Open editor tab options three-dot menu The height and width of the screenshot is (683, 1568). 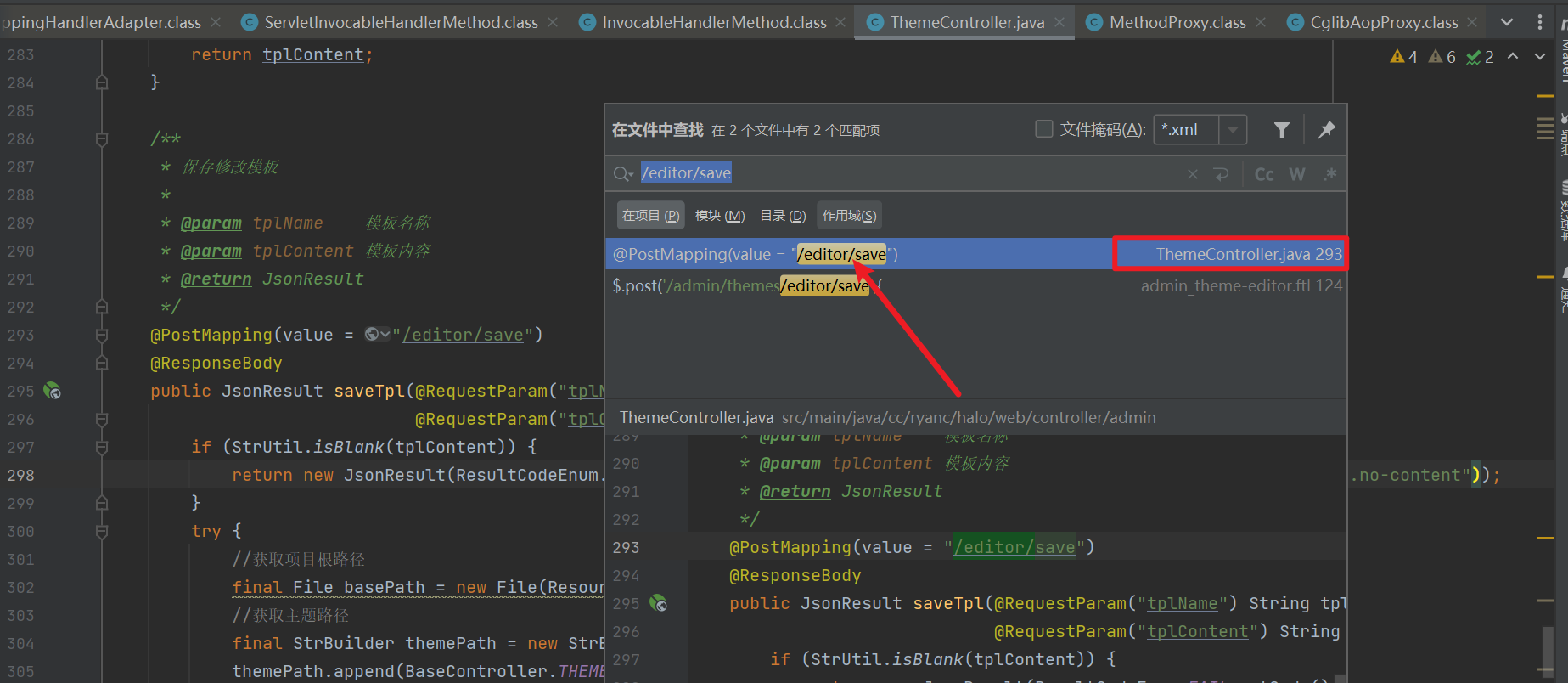click(x=1540, y=22)
